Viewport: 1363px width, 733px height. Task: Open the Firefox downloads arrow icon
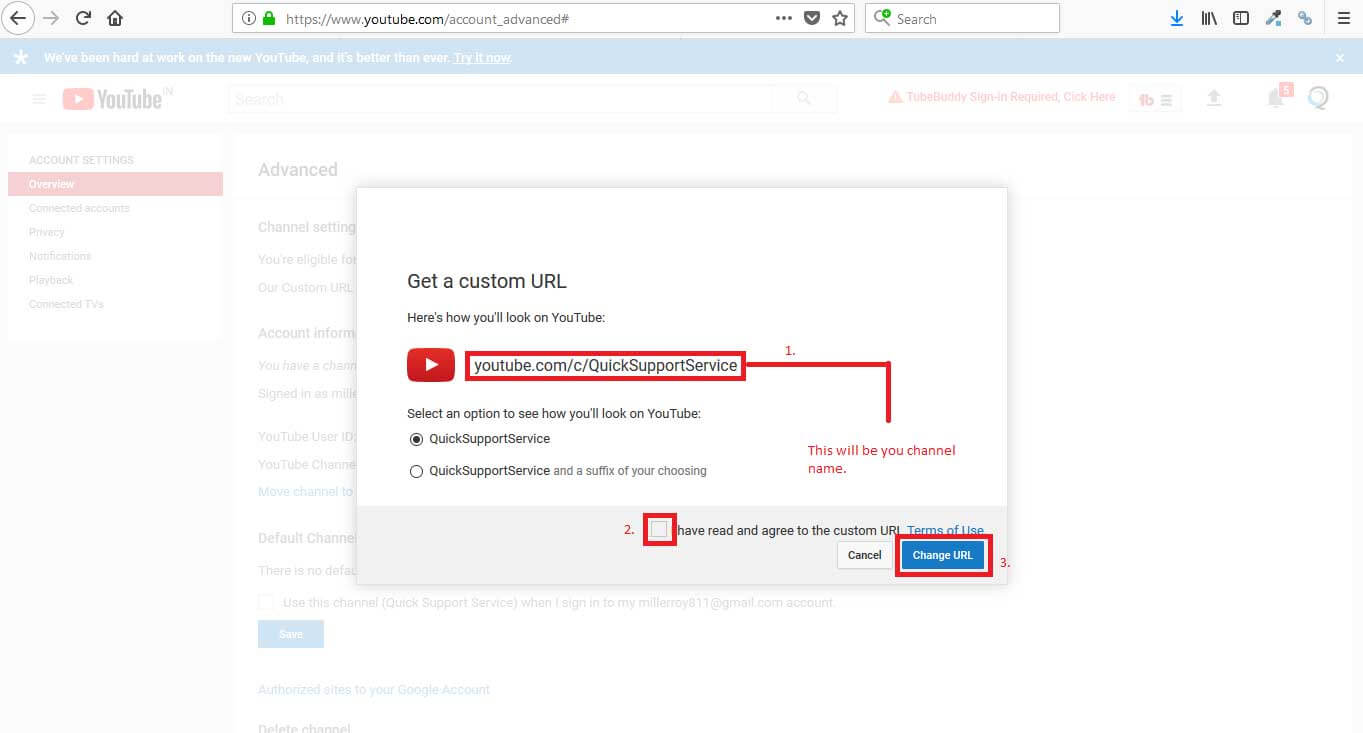[x=1177, y=17]
